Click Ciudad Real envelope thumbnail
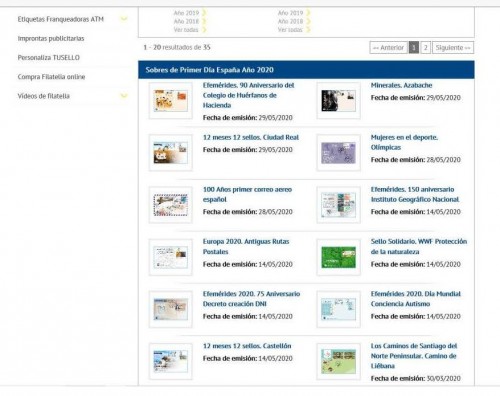 tap(171, 153)
